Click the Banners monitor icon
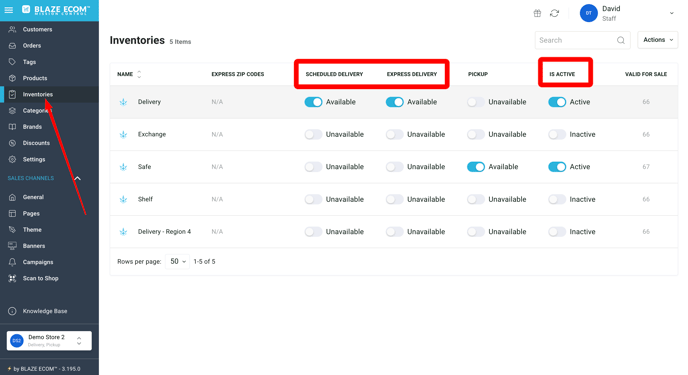This screenshot has height=375, width=688. point(12,246)
